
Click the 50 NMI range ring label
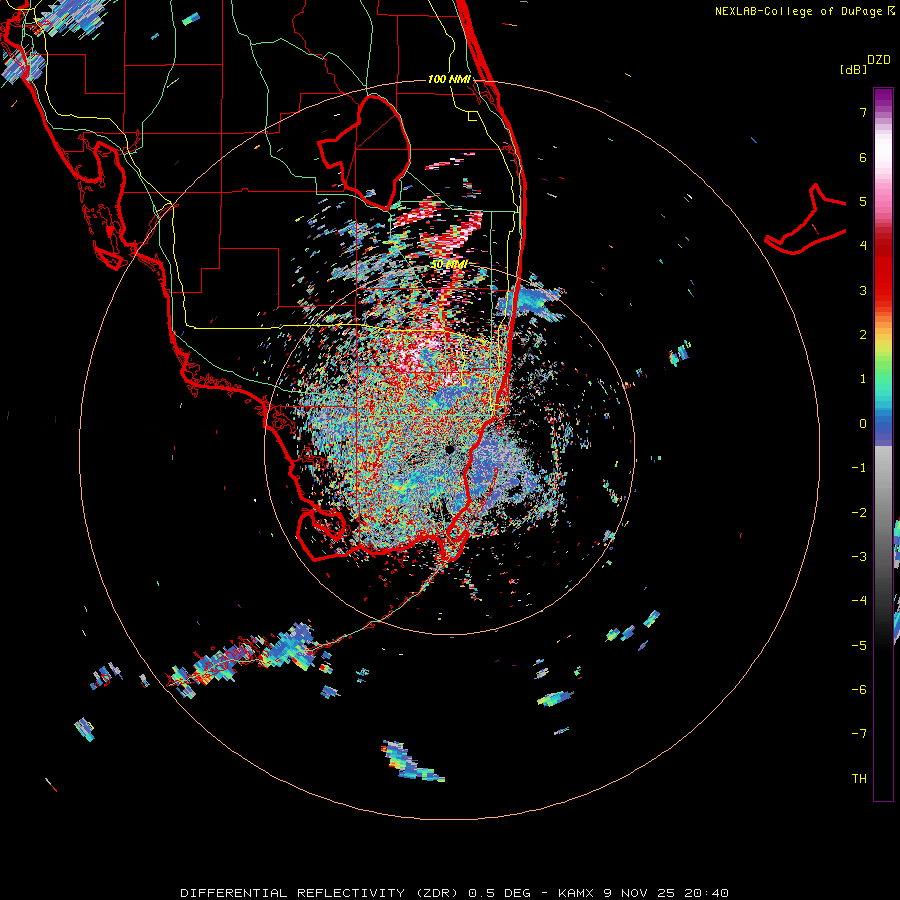(449, 265)
